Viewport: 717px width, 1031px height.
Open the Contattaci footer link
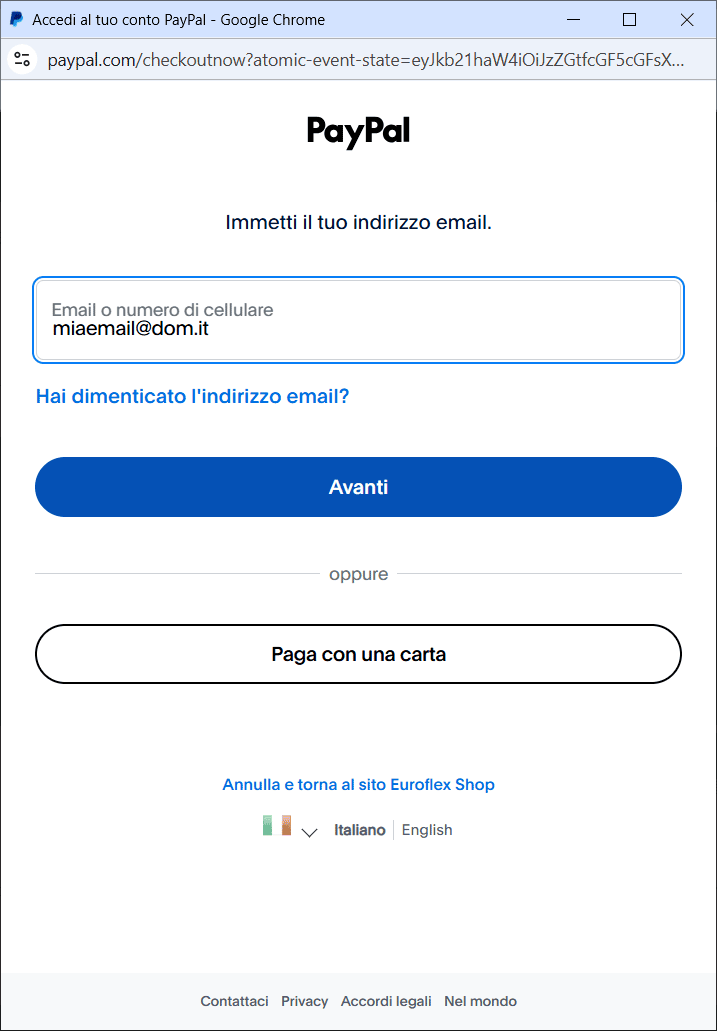(x=234, y=1001)
